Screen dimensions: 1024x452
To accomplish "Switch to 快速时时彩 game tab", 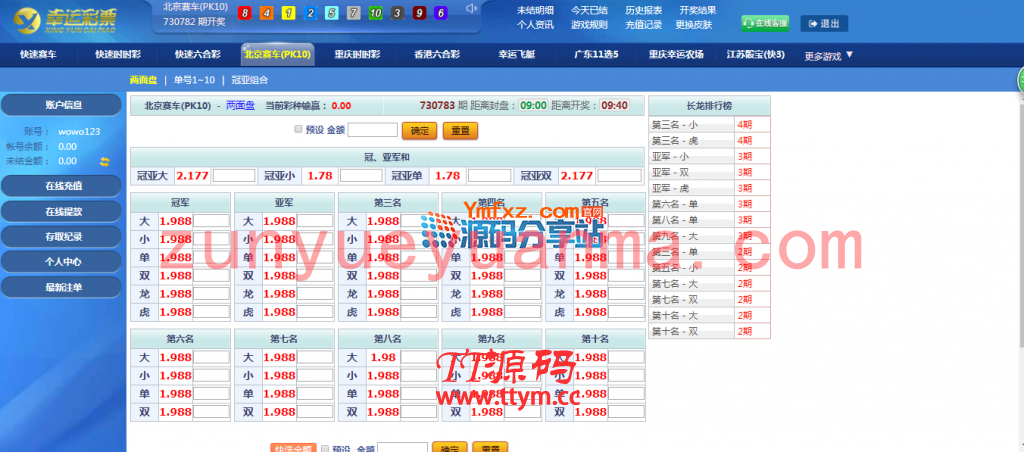I will pos(118,55).
